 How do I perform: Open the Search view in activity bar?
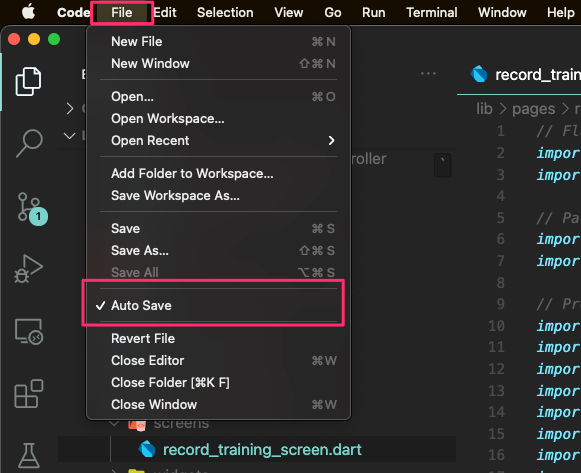tap(29, 143)
